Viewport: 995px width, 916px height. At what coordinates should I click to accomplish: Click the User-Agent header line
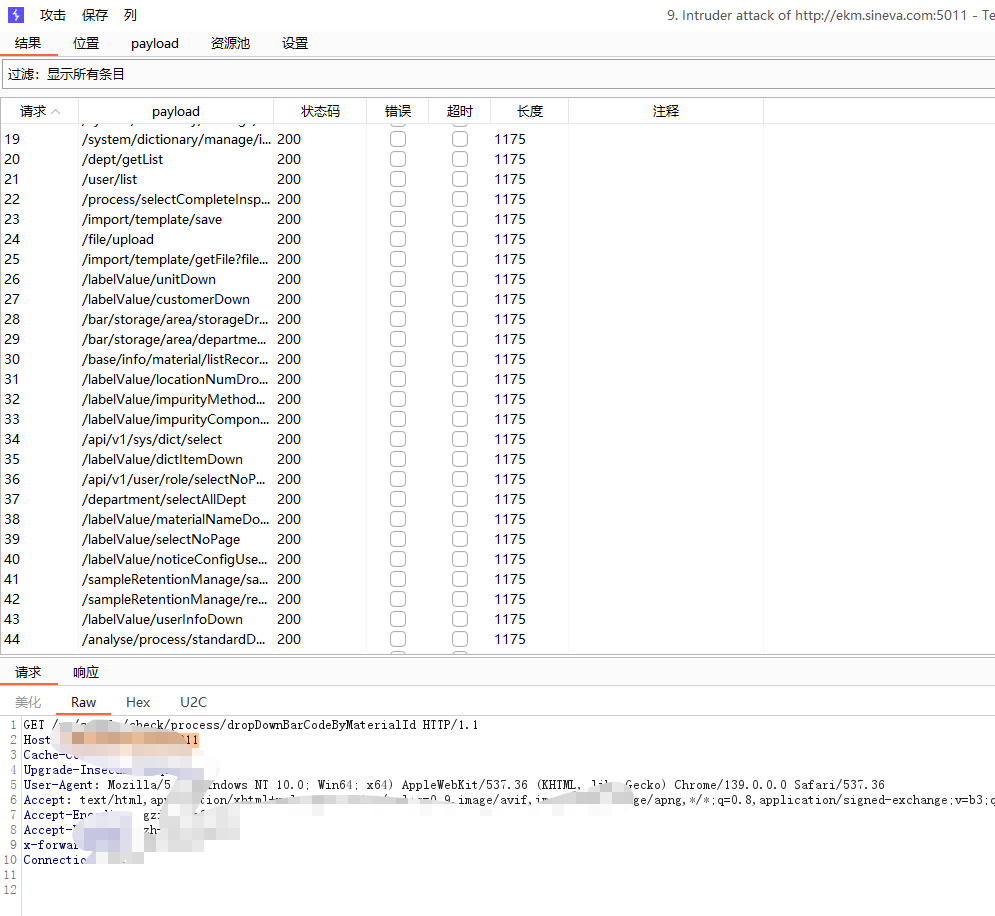(x=454, y=785)
